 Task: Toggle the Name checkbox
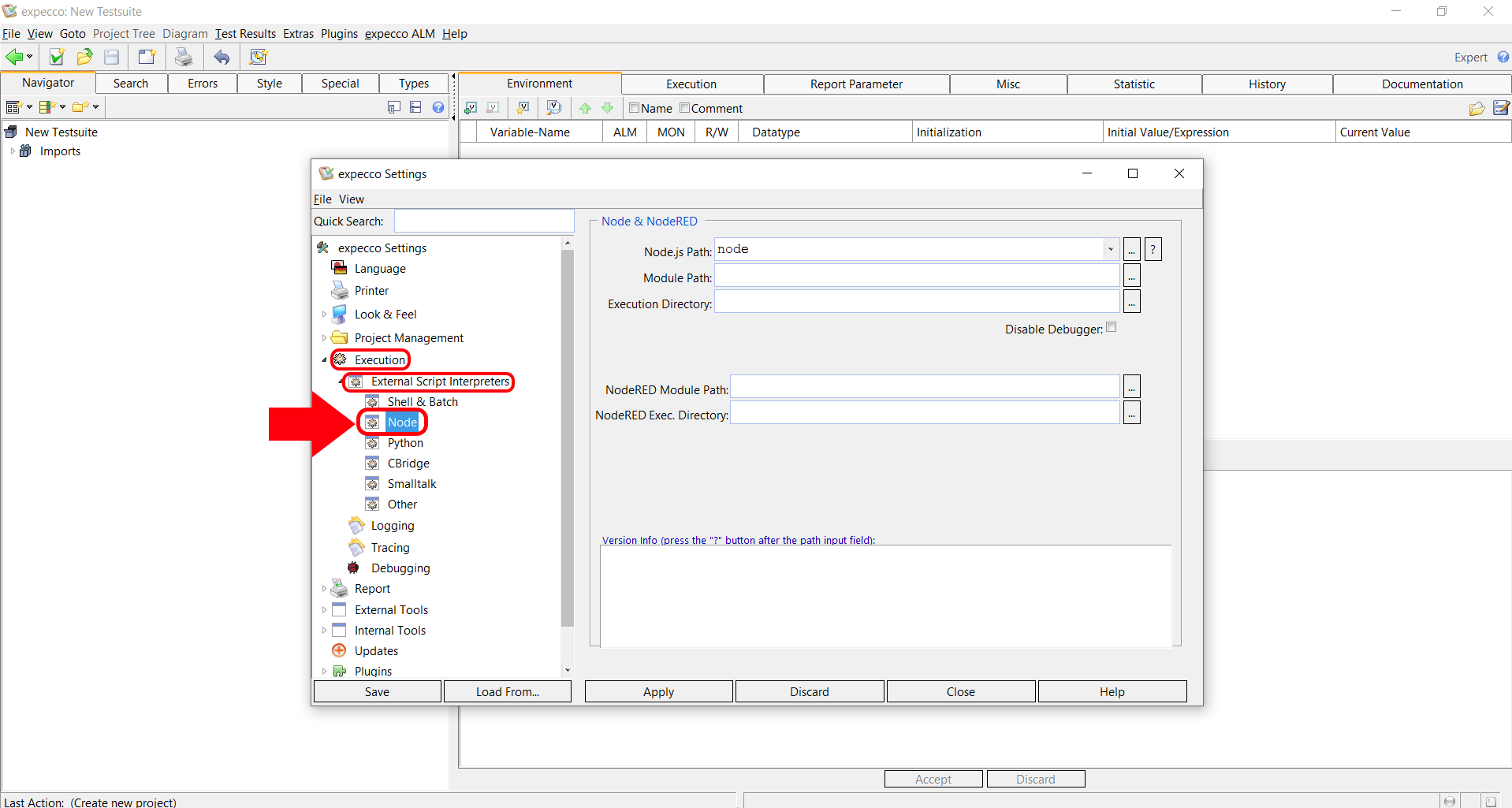pyautogui.click(x=634, y=108)
